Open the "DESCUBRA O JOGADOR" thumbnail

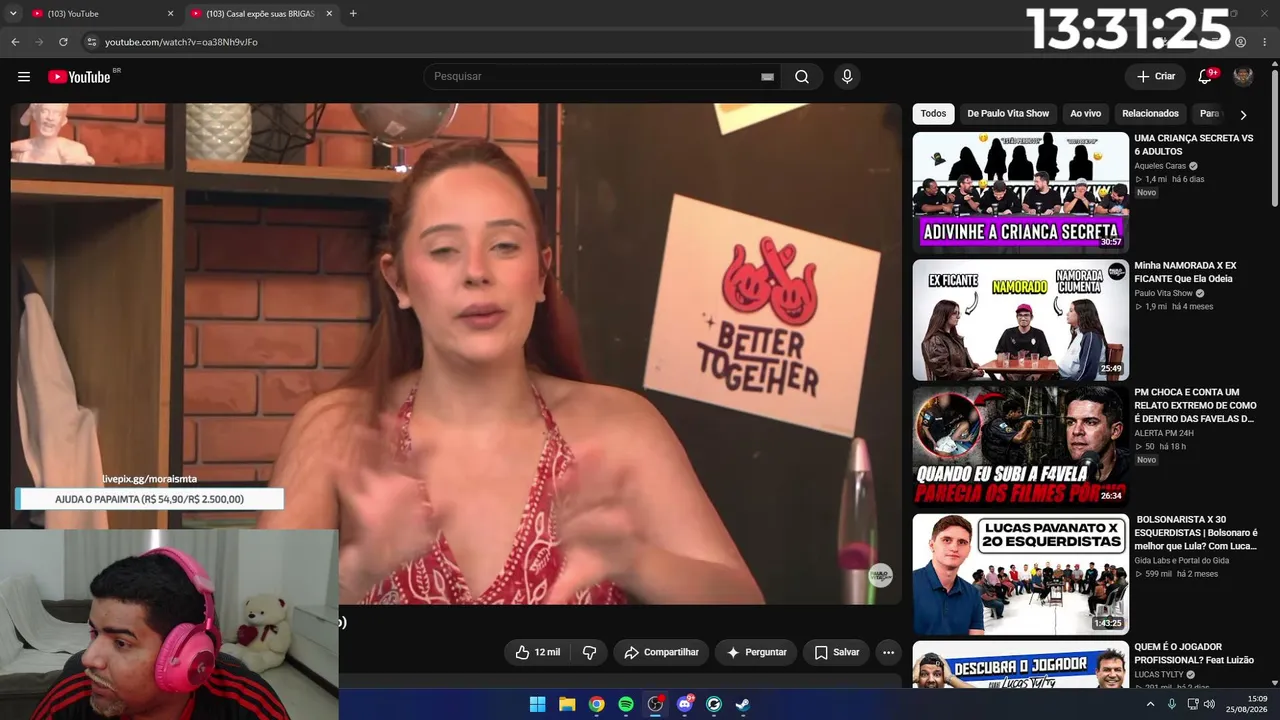1020,665
